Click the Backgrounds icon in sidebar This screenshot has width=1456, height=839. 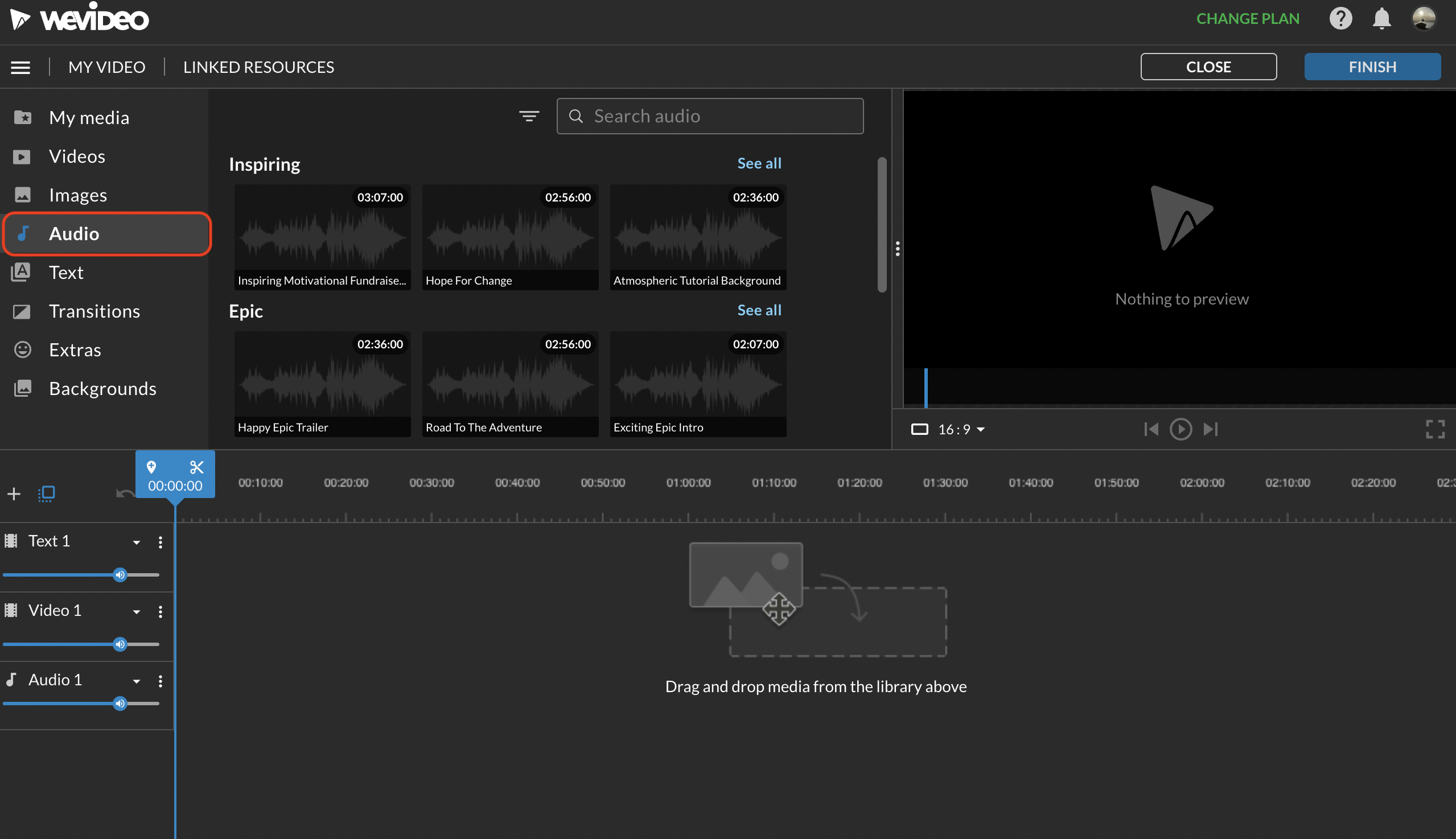pos(21,388)
